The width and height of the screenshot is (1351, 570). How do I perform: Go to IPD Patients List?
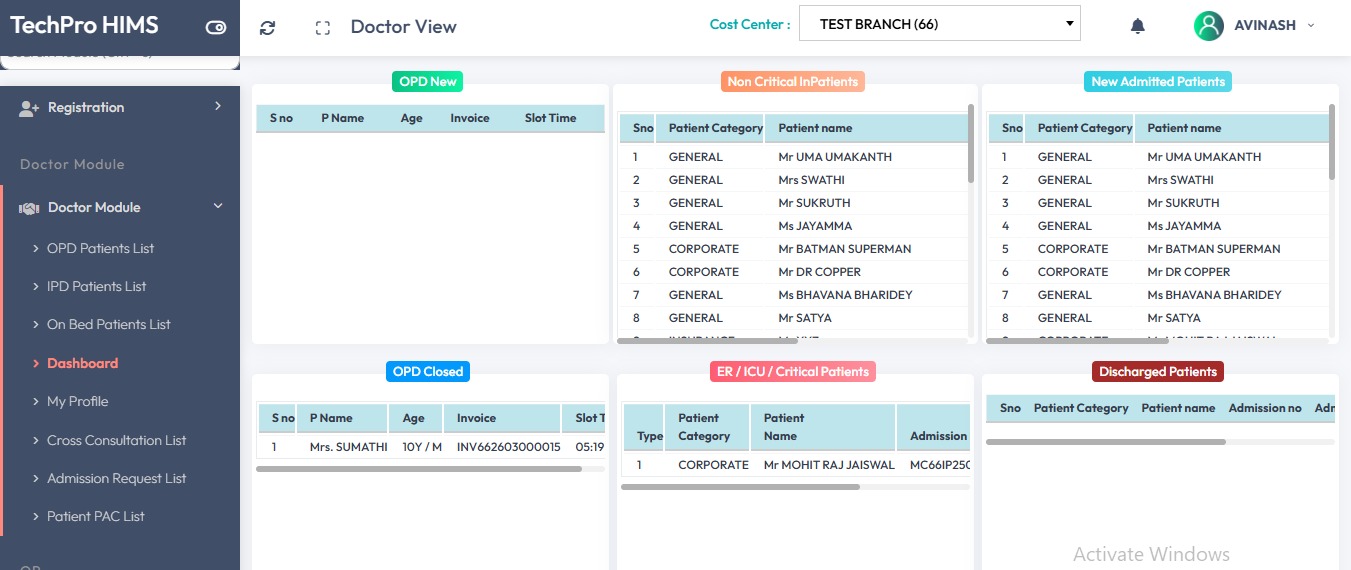tap(96, 286)
